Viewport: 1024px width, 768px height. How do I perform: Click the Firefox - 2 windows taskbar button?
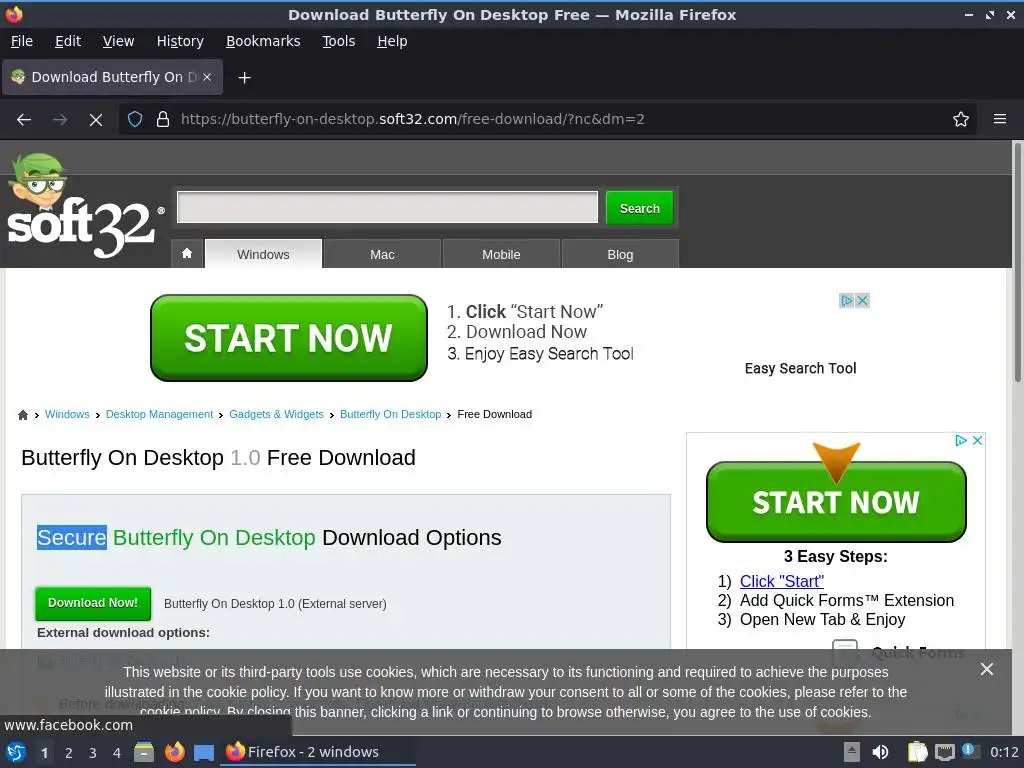(319, 752)
